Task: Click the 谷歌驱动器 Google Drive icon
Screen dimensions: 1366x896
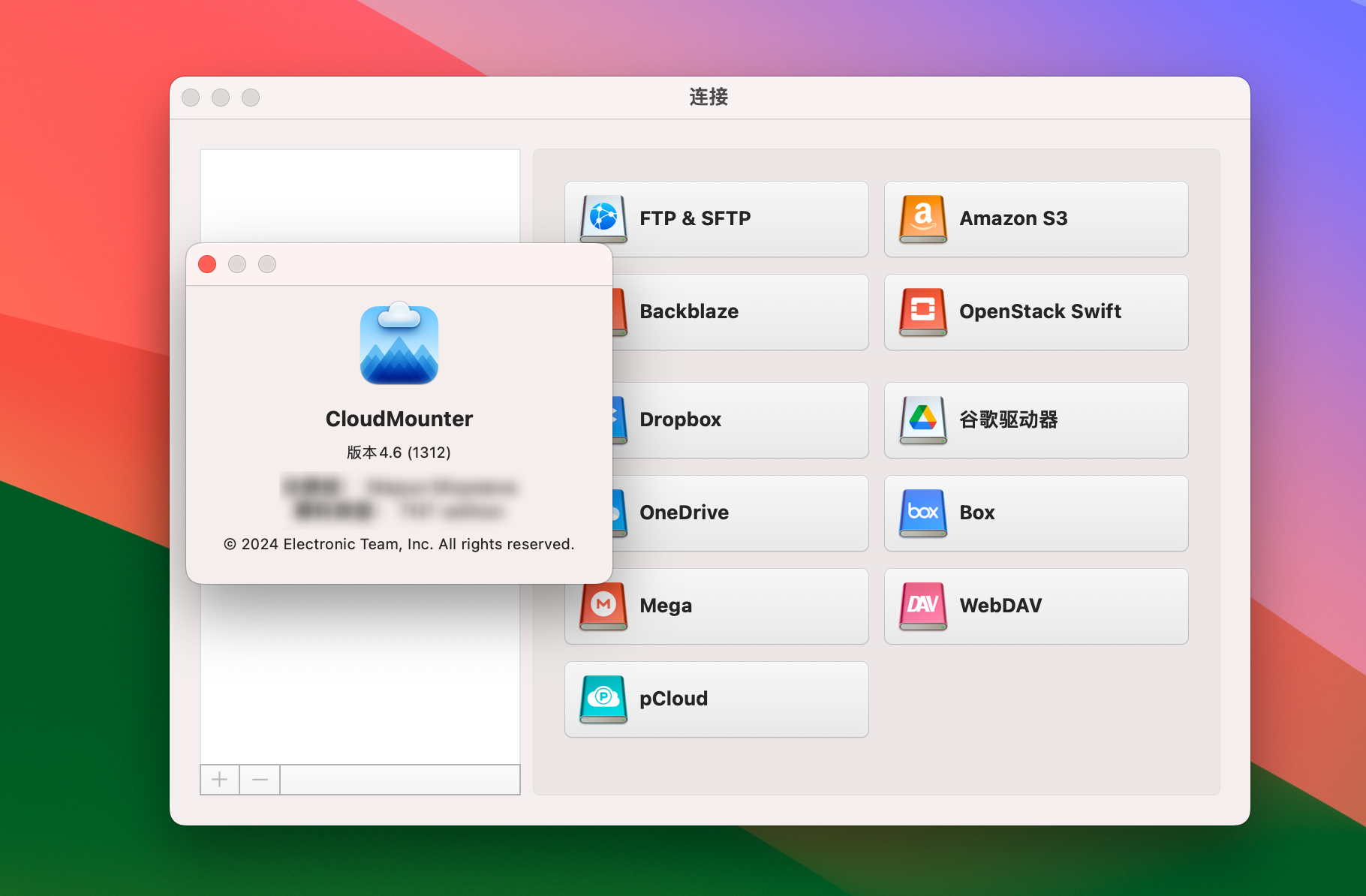Action: pyautogui.click(x=922, y=419)
